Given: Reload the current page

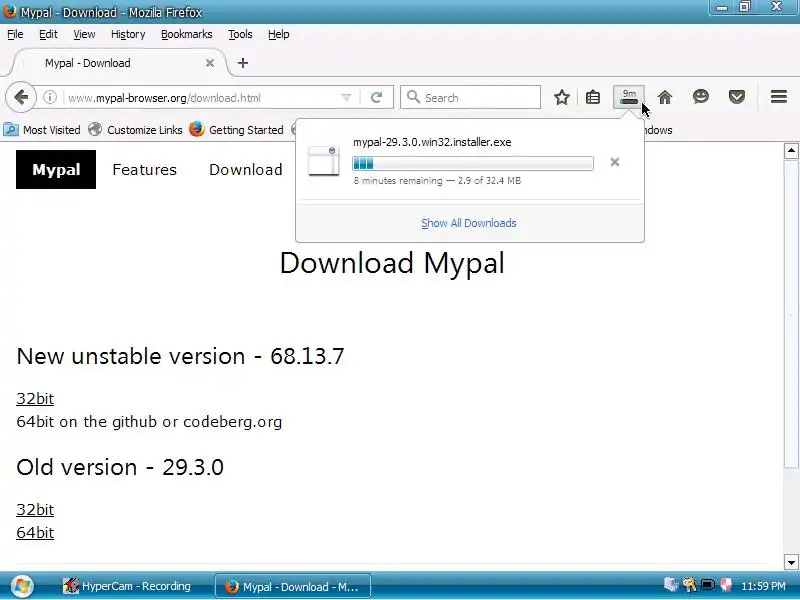Looking at the screenshot, I should pos(377,97).
